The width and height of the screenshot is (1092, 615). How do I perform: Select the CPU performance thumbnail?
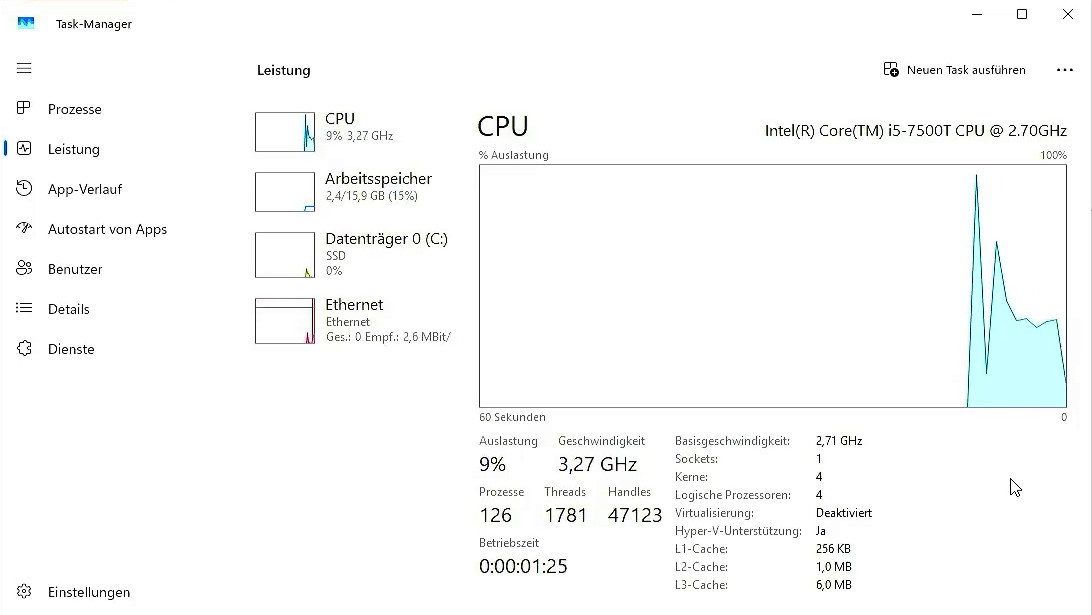(x=285, y=132)
